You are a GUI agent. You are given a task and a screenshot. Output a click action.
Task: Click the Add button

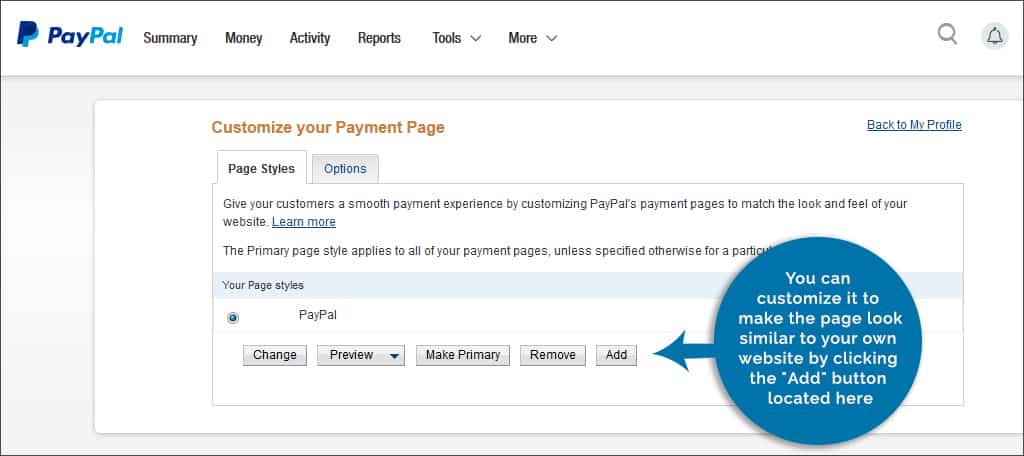[616, 355]
